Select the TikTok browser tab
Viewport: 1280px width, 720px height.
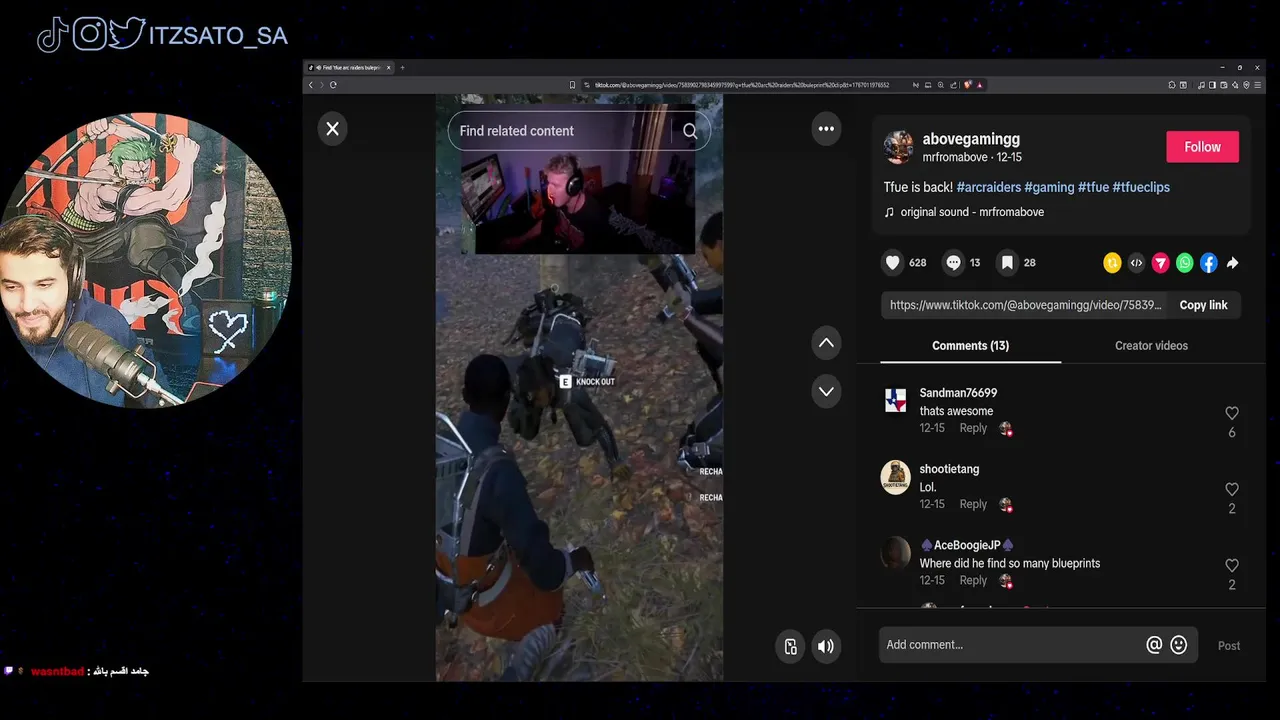tap(348, 68)
